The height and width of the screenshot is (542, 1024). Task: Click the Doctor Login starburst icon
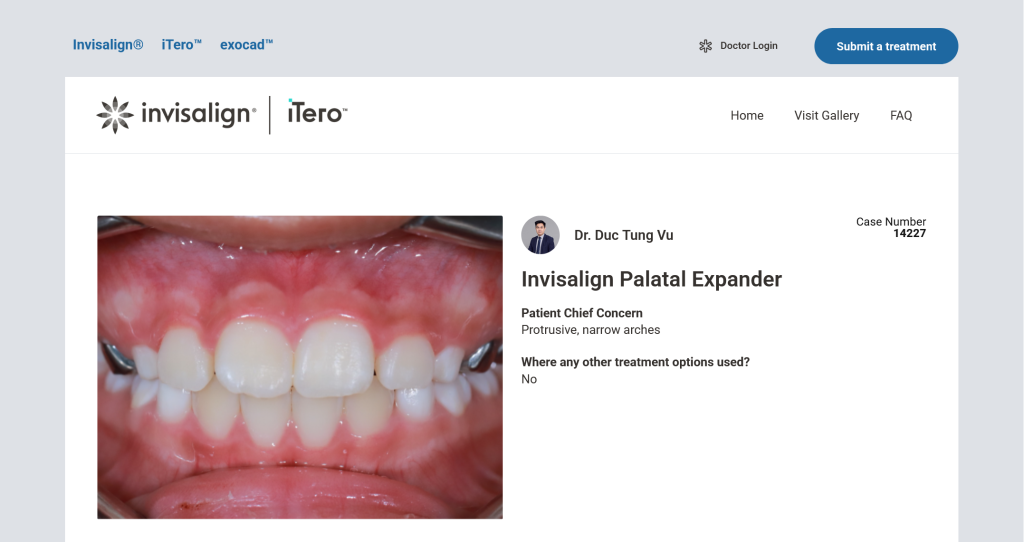(x=705, y=46)
